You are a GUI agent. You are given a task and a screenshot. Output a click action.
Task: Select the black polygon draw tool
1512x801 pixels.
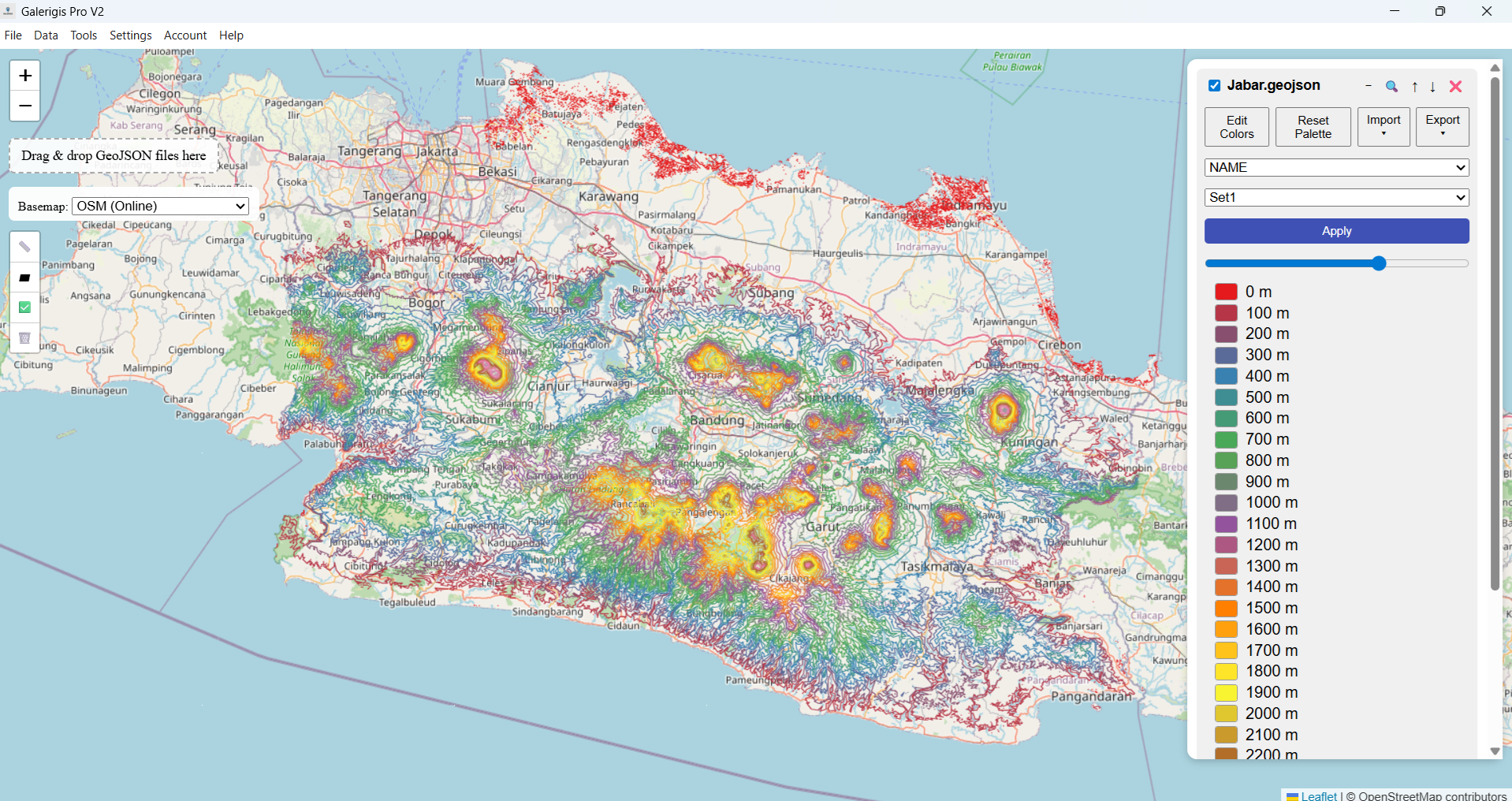pyautogui.click(x=24, y=278)
